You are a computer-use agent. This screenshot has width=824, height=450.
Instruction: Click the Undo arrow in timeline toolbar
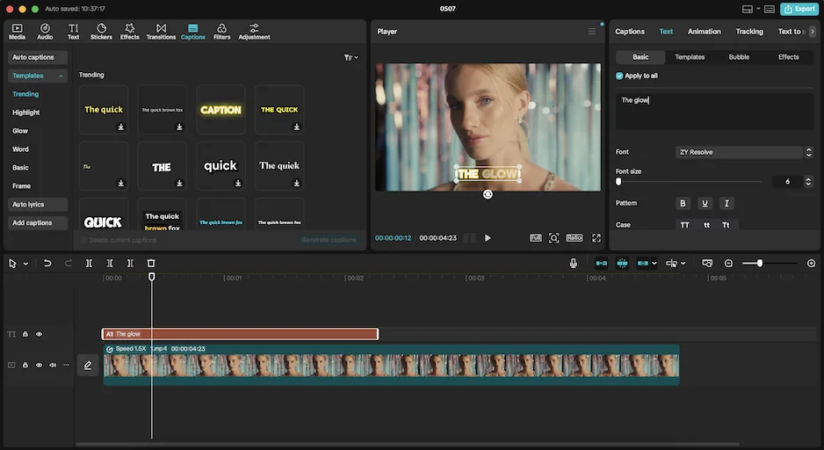47,263
